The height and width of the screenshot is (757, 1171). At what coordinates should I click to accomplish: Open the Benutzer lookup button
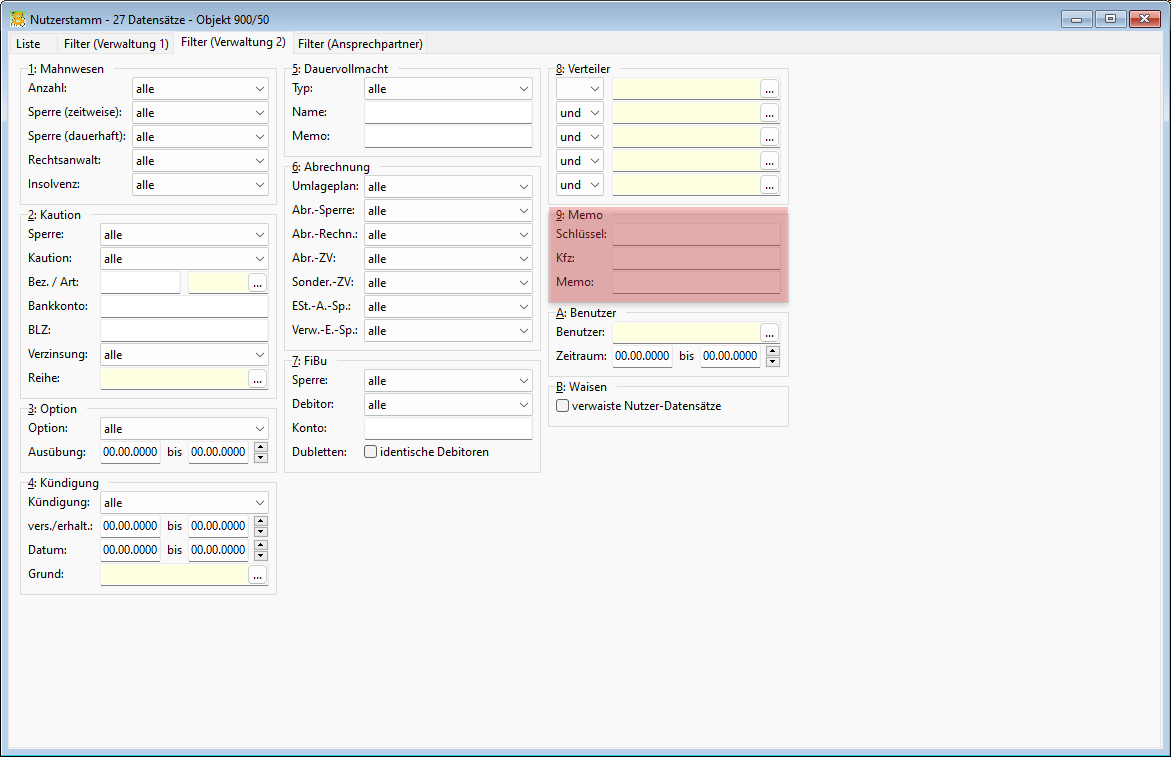(x=769, y=333)
